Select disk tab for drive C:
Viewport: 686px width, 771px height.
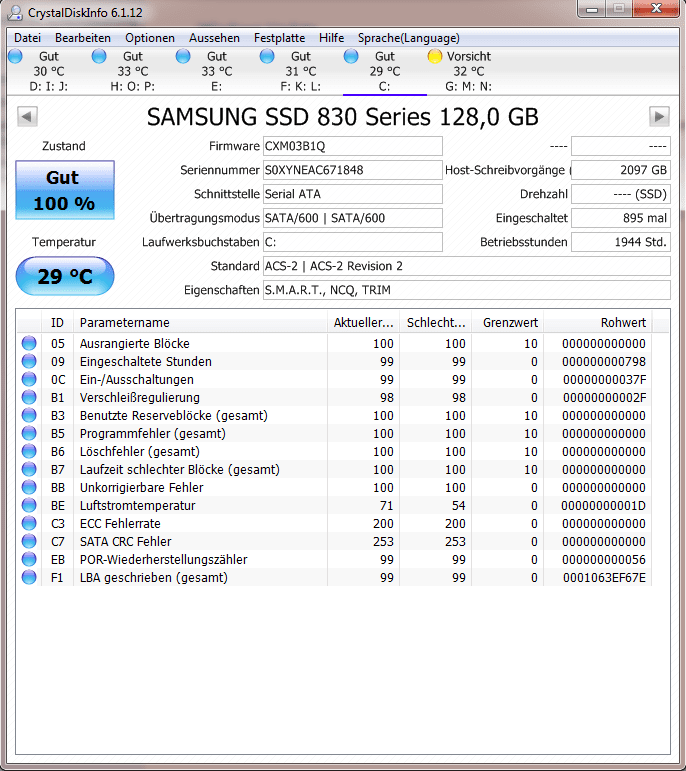coord(385,71)
